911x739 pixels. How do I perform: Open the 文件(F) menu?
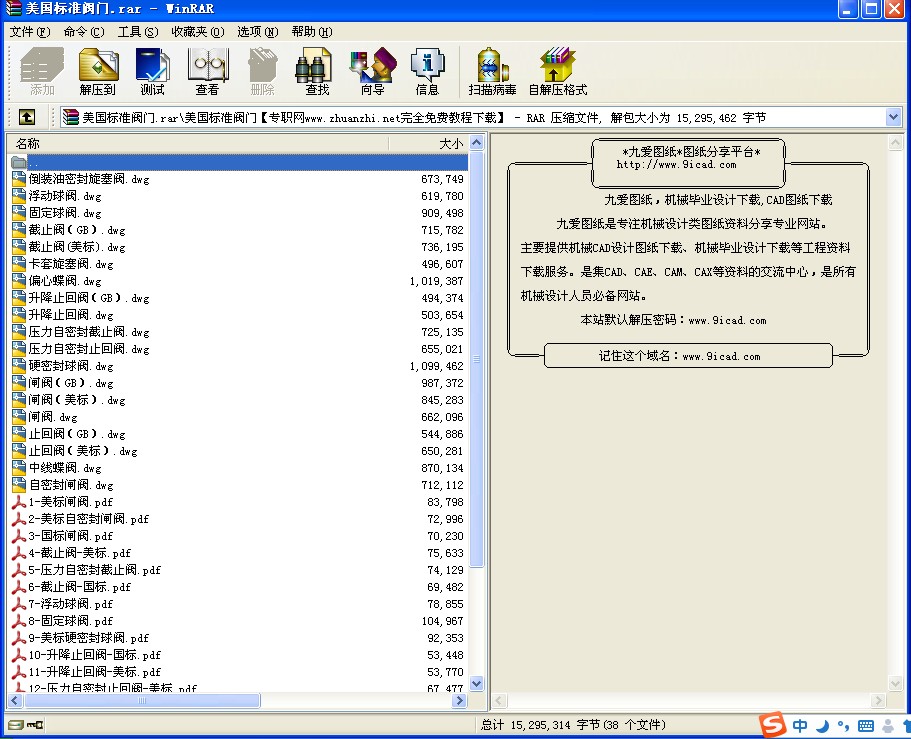(x=29, y=32)
